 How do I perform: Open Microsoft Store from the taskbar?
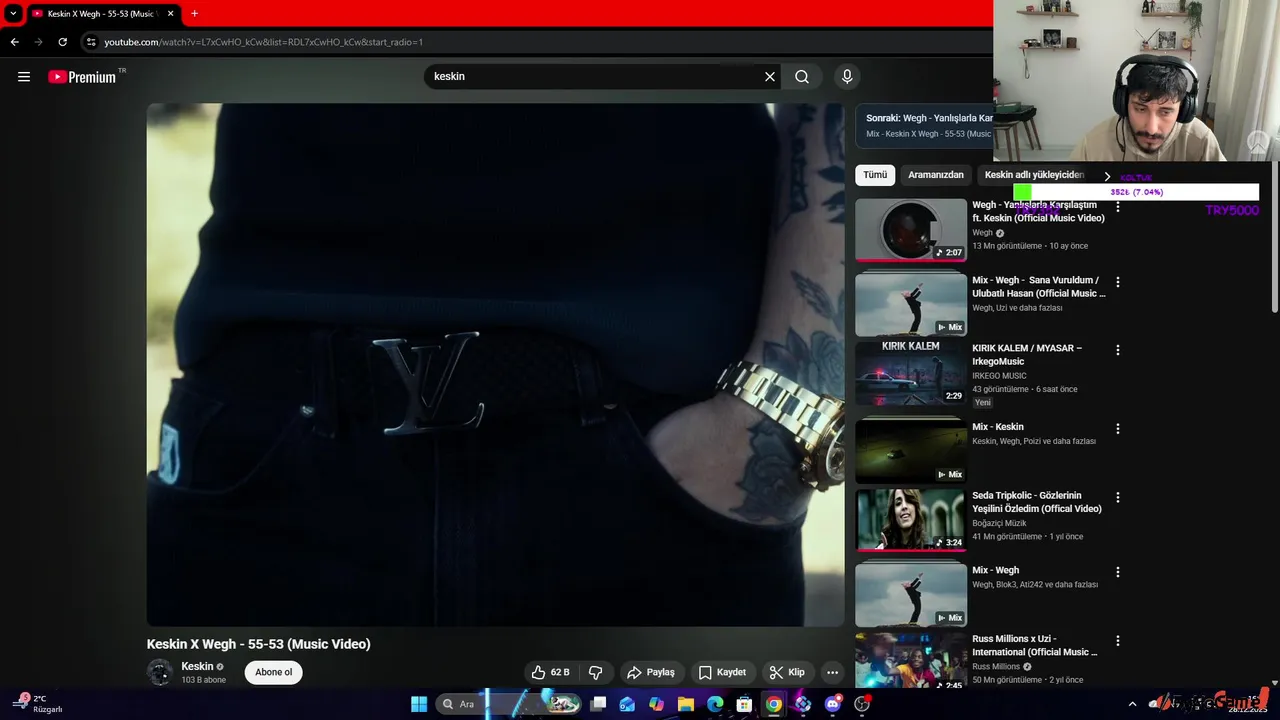pyautogui.click(x=744, y=704)
